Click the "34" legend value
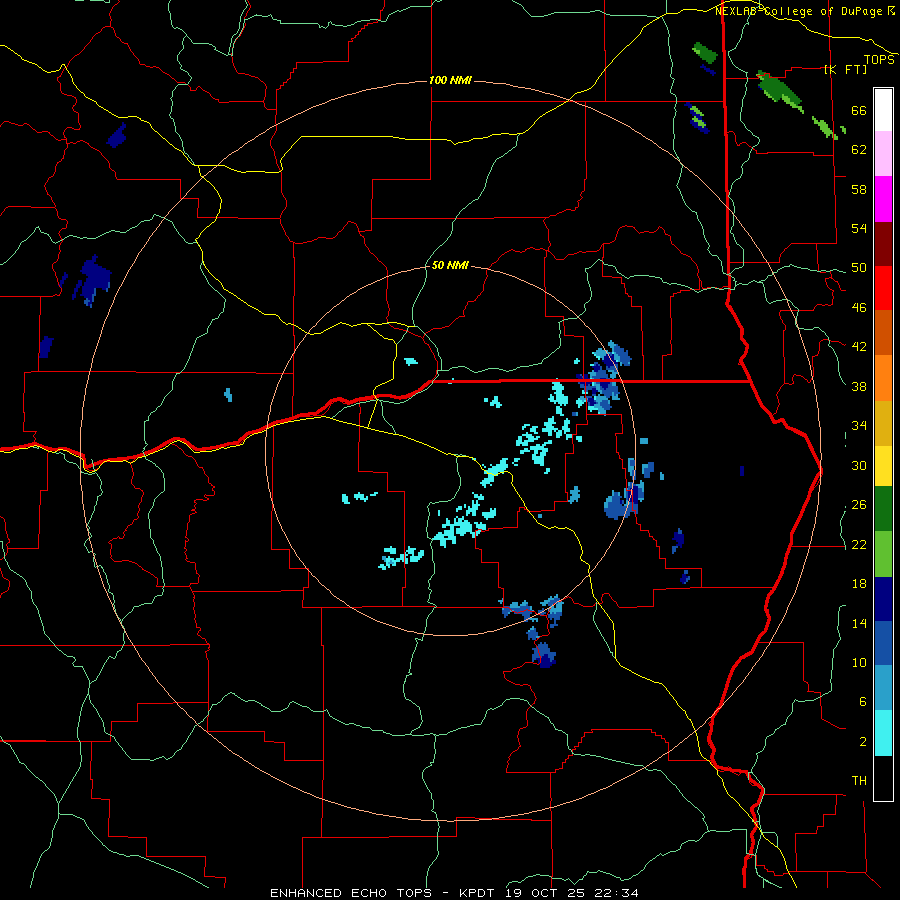 (x=859, y=426)
